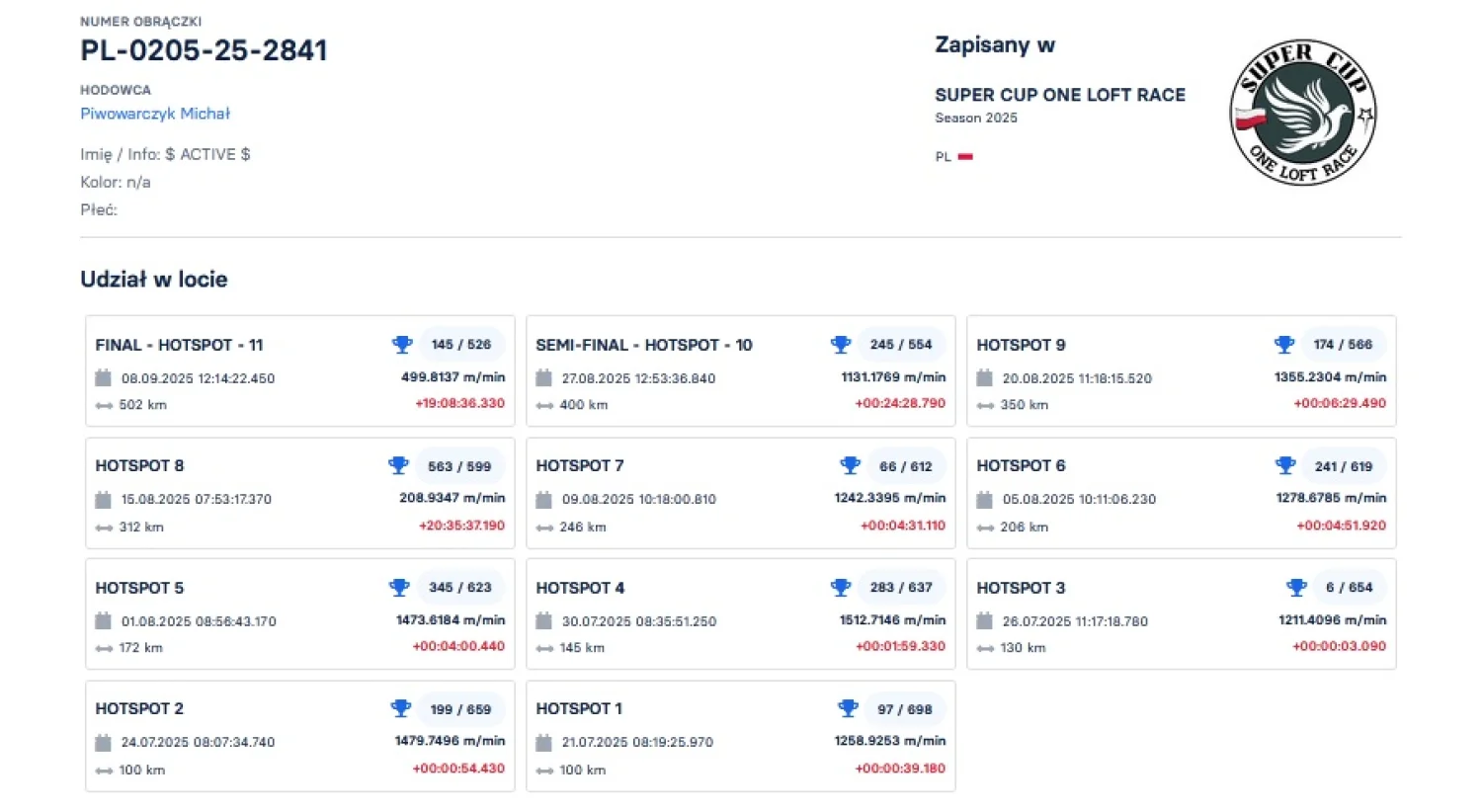The height and width of the screenshot is (812, 1482).
Task: Open breeder Piwowarczyk Michał profile link
Action: [x=155, y=114]
